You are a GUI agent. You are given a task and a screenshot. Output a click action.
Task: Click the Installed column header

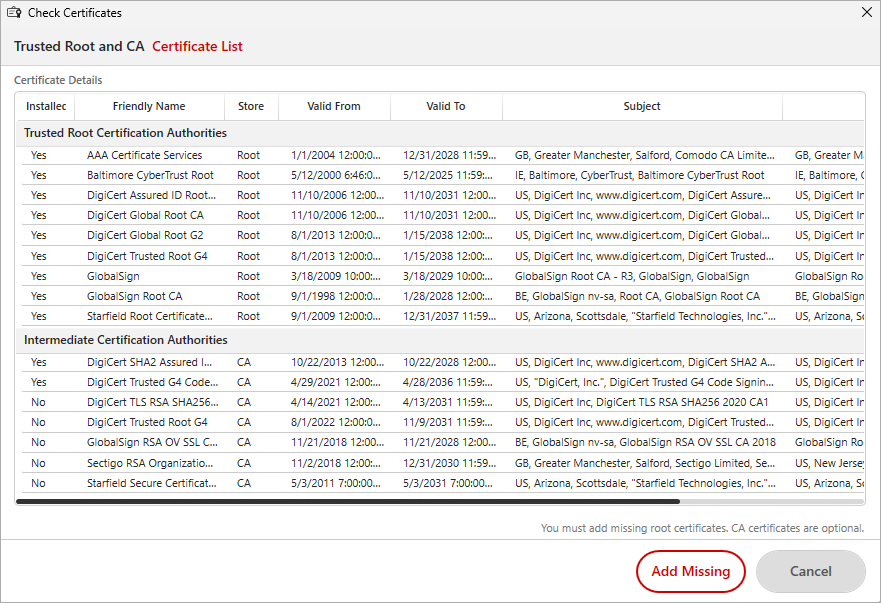46,106
